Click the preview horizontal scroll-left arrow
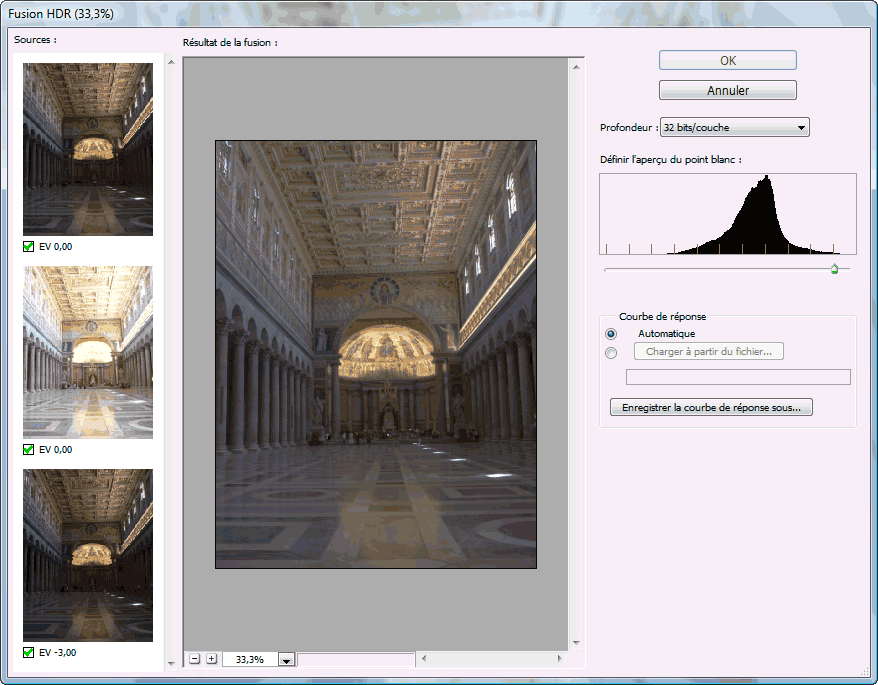 424,659
